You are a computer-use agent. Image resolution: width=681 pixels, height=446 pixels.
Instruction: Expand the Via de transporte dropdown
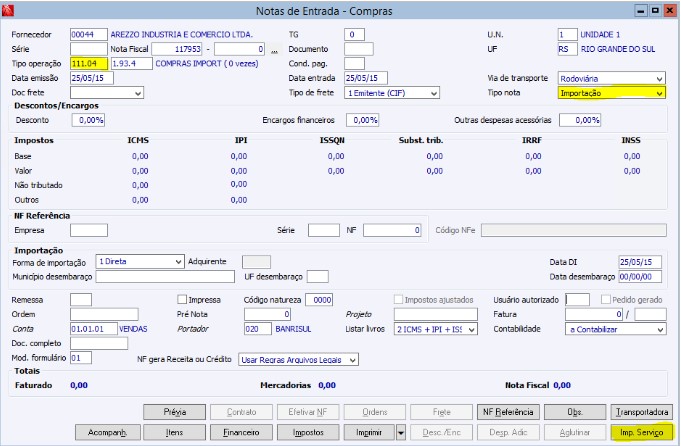(612, 79)
